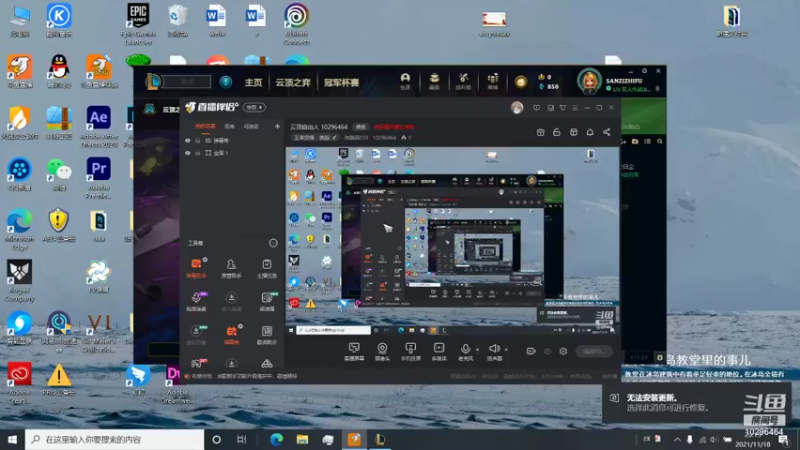The width and height of the screenshot is (800, 450).
Task: Open Task View on the taskbar
Action: tap(242, 439)
